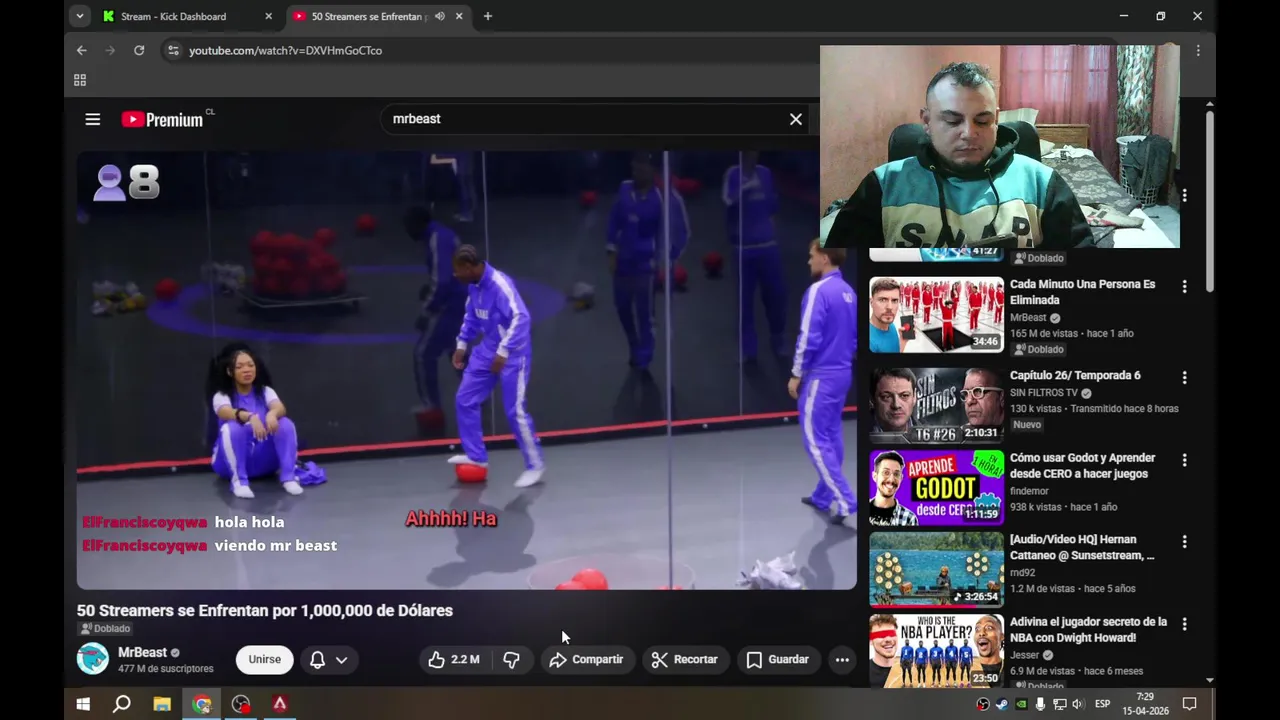Click findemor channel name
Image resolution: width=1280 pixels, height=720 pixels.
[1029, 491]
